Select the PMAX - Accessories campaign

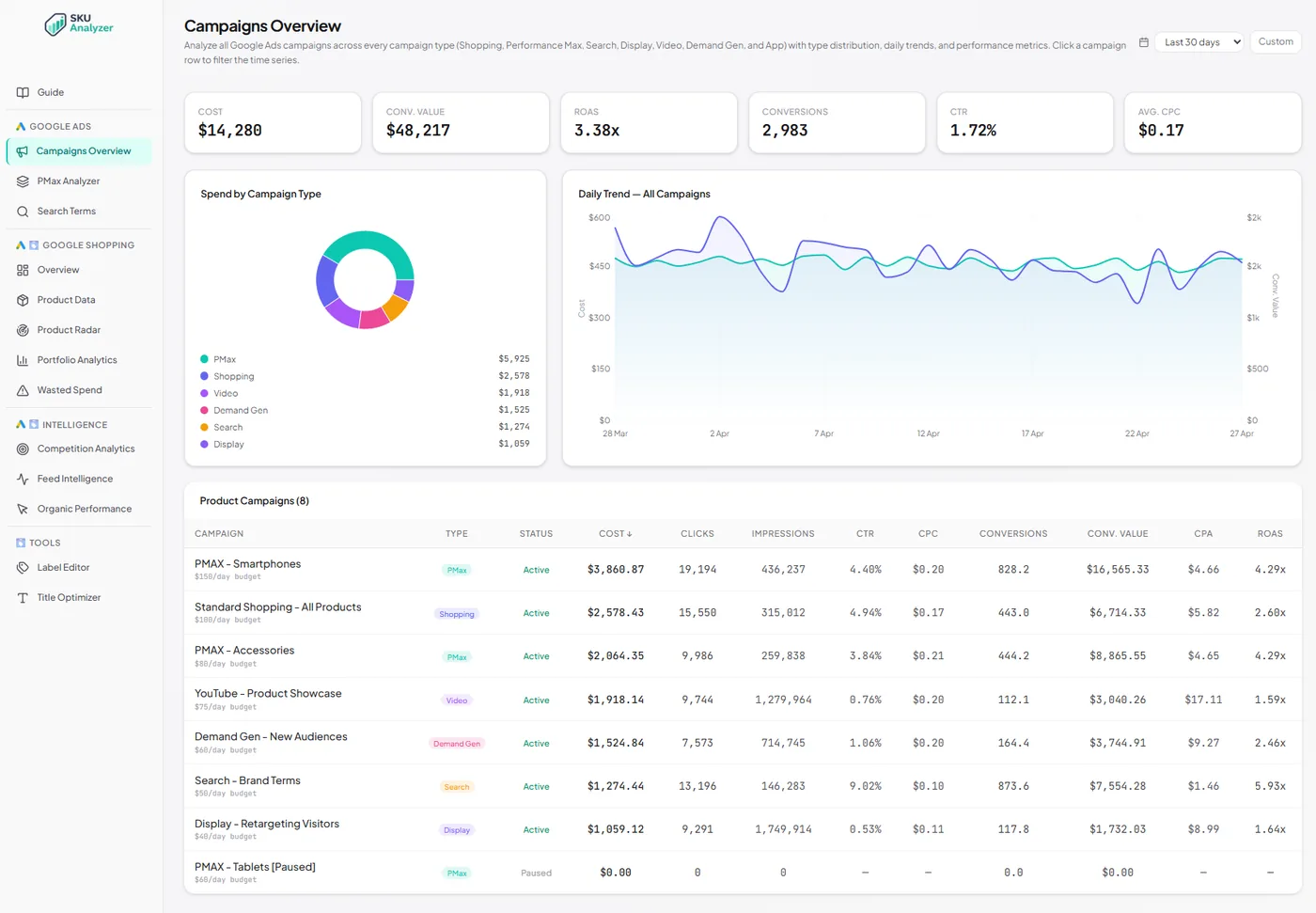(x=743, y=656)
